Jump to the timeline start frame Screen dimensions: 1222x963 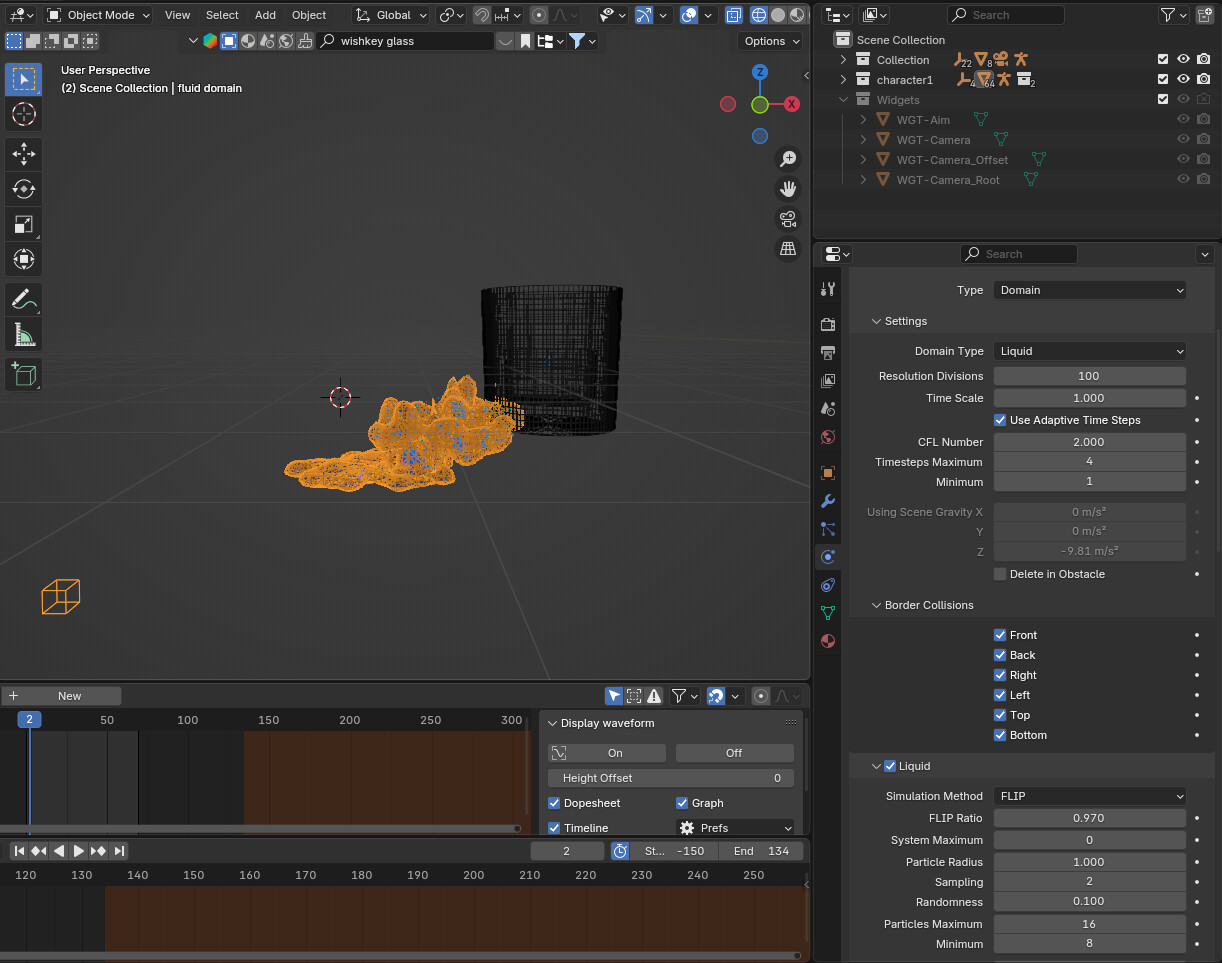pos(19,851)
